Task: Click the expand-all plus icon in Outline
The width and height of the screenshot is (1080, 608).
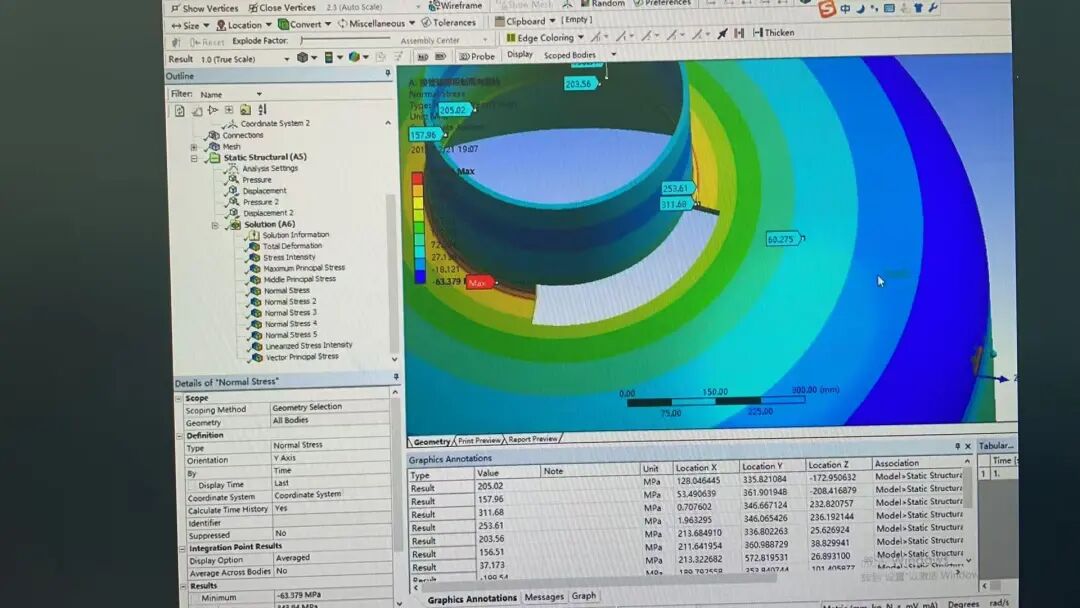Action: tap(229, 109)
